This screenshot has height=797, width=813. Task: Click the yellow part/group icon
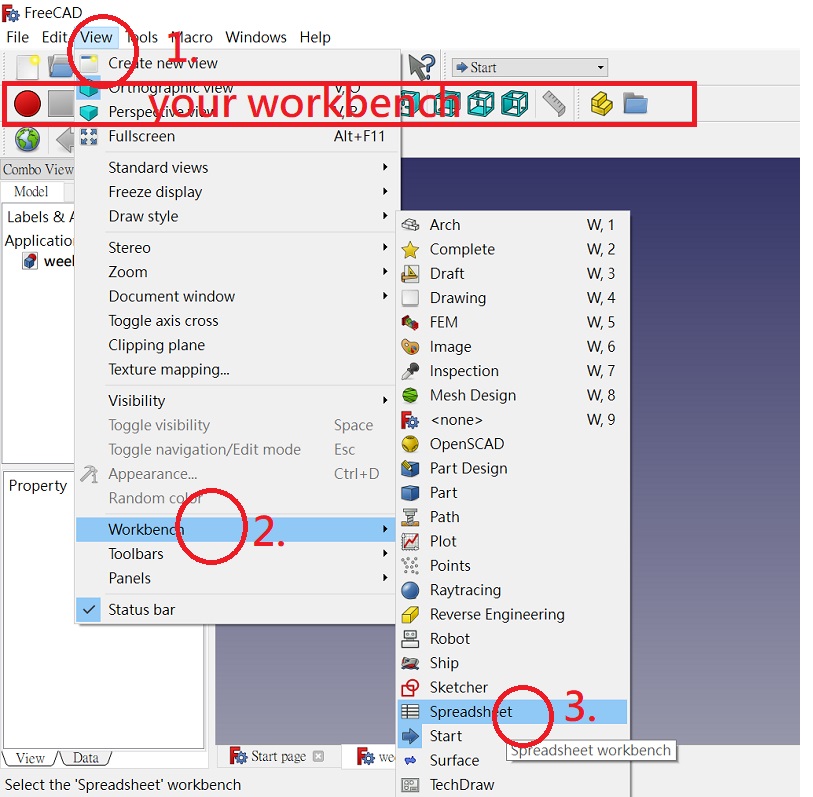click(601, 103)
